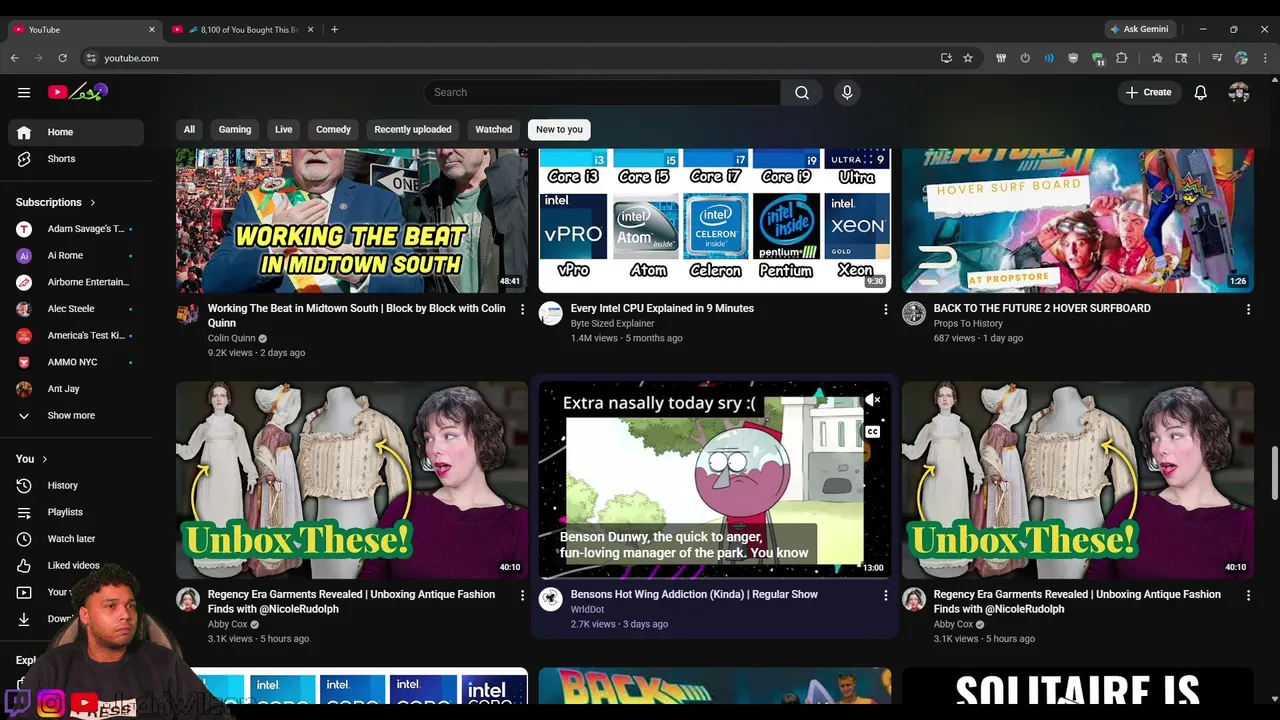Click the install app icon in address bar
The image size is (1280, 720).
tap(946, 58)
